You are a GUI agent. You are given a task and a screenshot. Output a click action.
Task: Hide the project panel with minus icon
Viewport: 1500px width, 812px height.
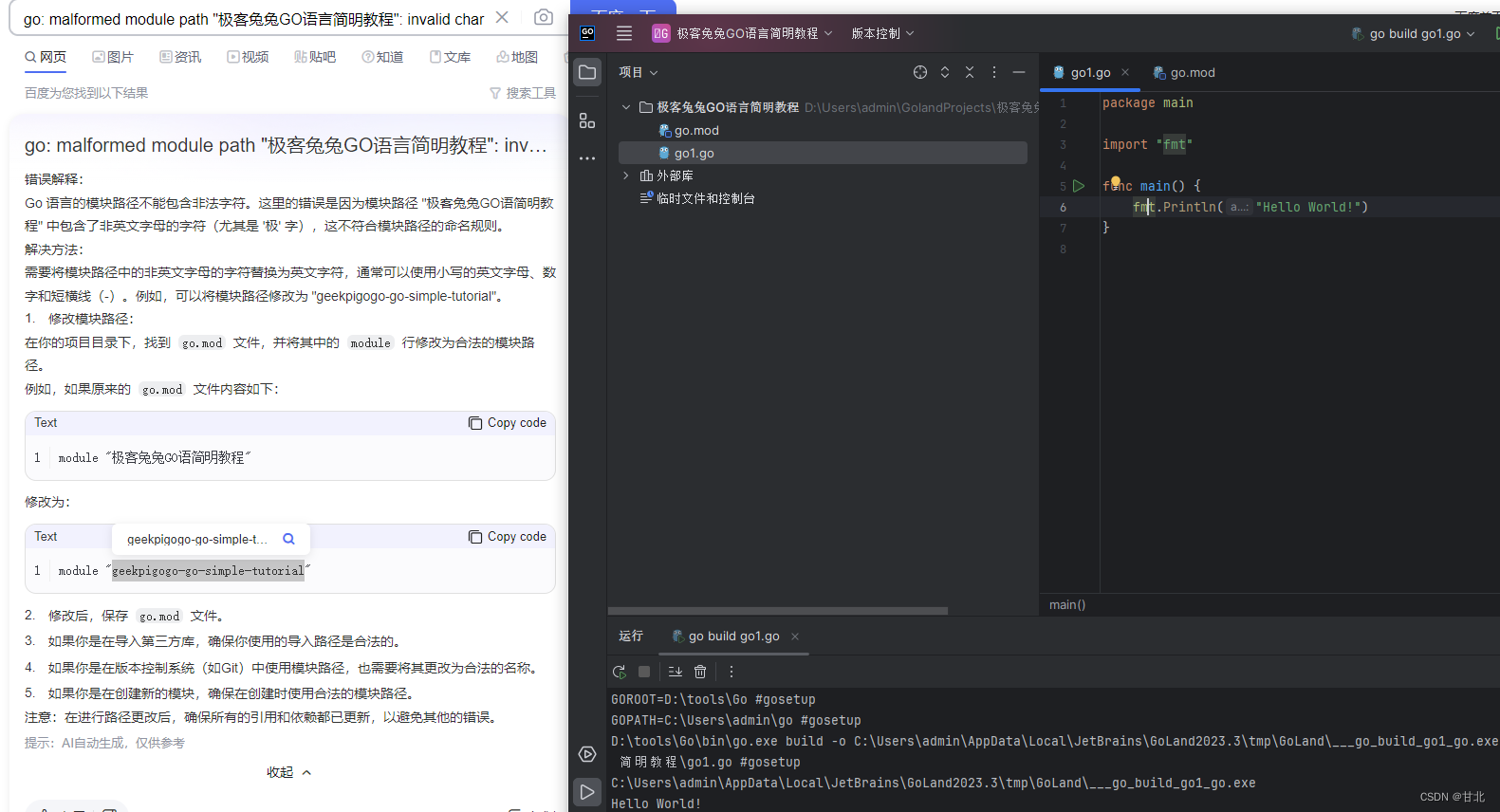[1019, 72]
